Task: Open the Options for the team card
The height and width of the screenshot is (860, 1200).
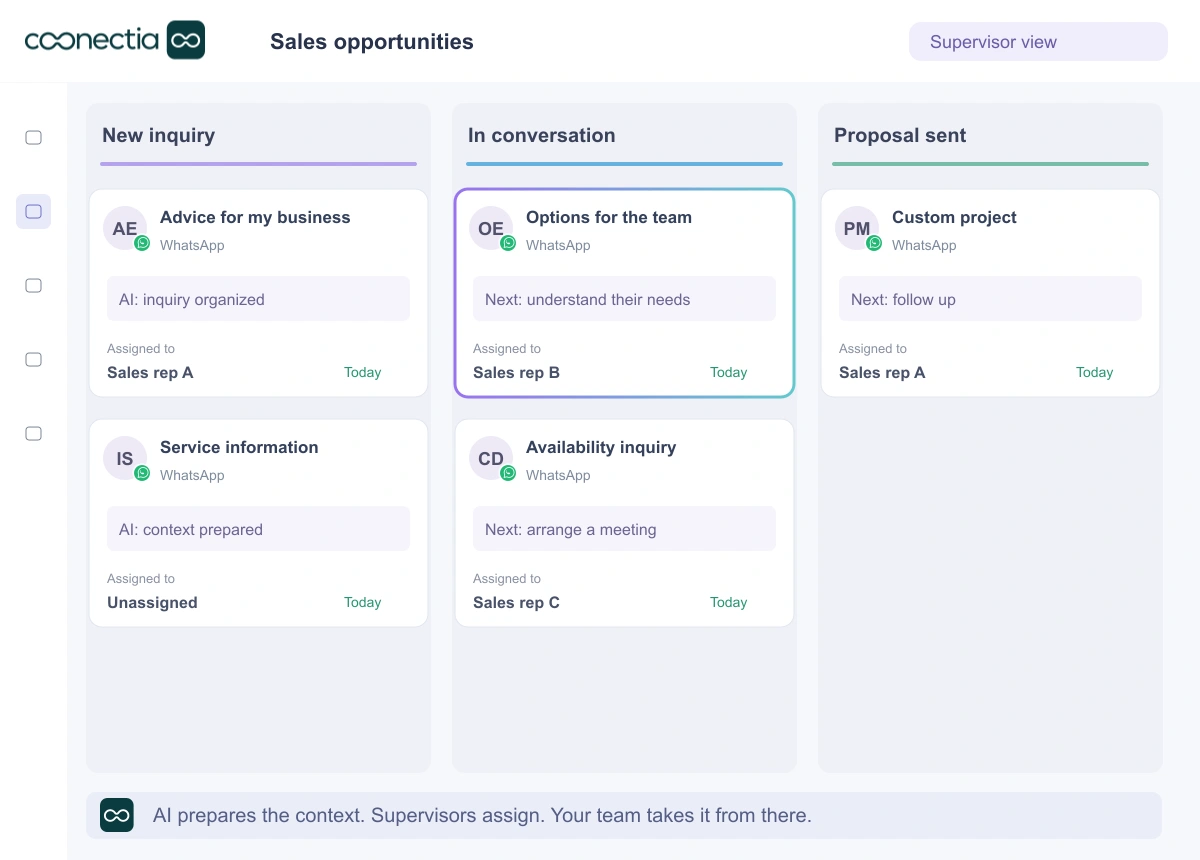Action: pyautogui.click(x=624, y=293)
